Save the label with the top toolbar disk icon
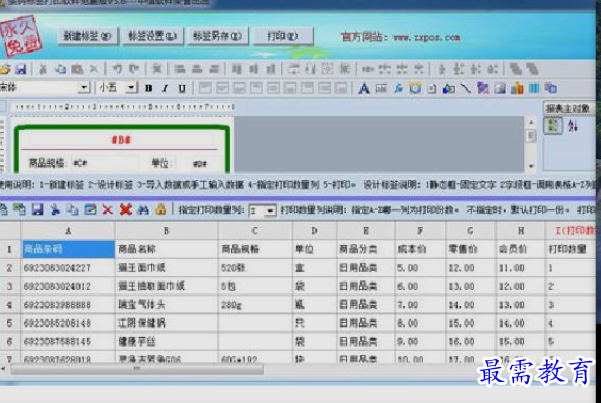 pos(21,69)
